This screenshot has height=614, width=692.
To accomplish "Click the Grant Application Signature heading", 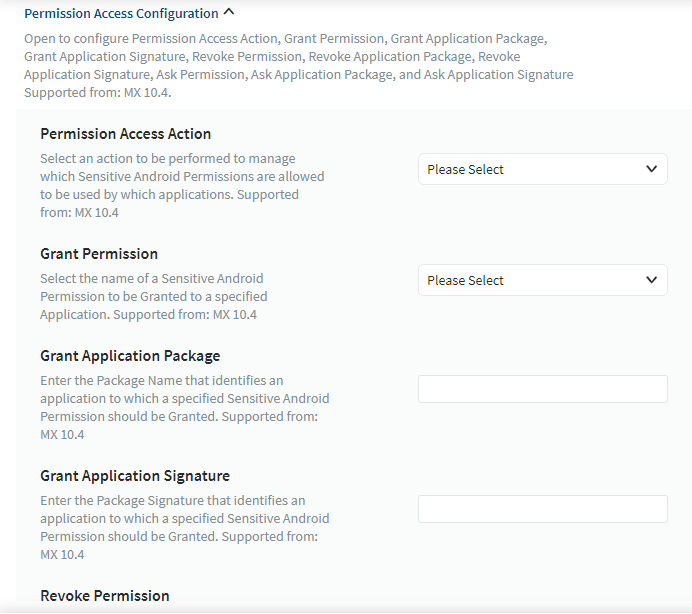I will (135, 476).
